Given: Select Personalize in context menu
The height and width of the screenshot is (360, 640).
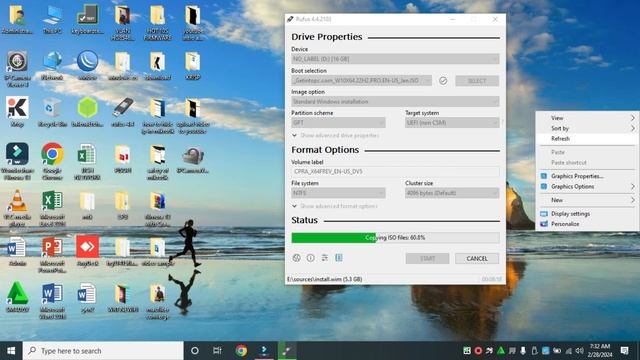Looking at the screenshot, I should [587, 224].
